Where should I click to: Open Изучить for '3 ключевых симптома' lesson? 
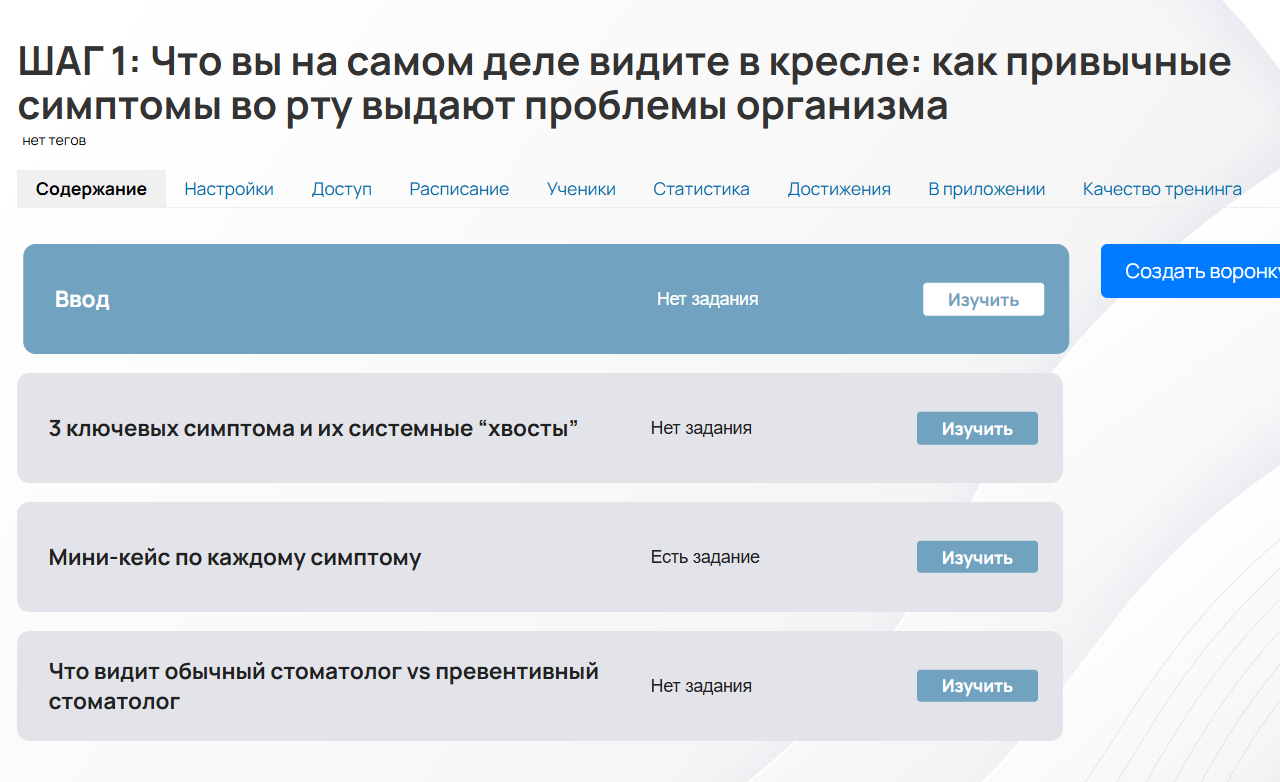[x=977, y=428]
